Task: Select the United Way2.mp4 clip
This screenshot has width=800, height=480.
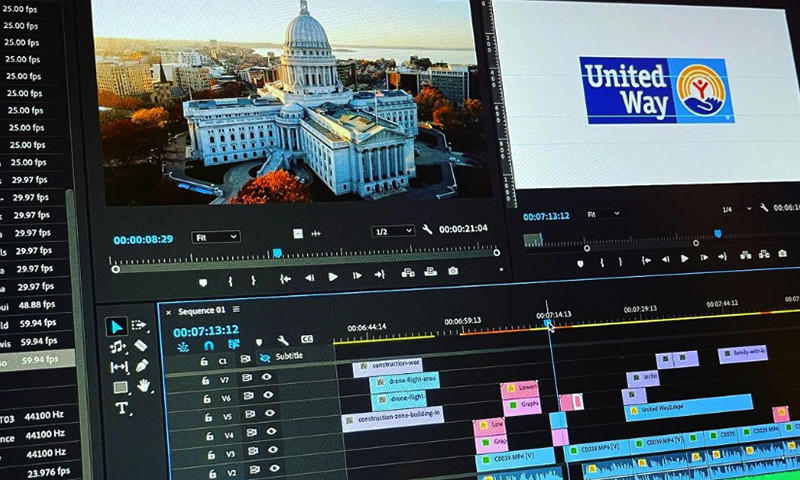Action: tap(688, 407)
